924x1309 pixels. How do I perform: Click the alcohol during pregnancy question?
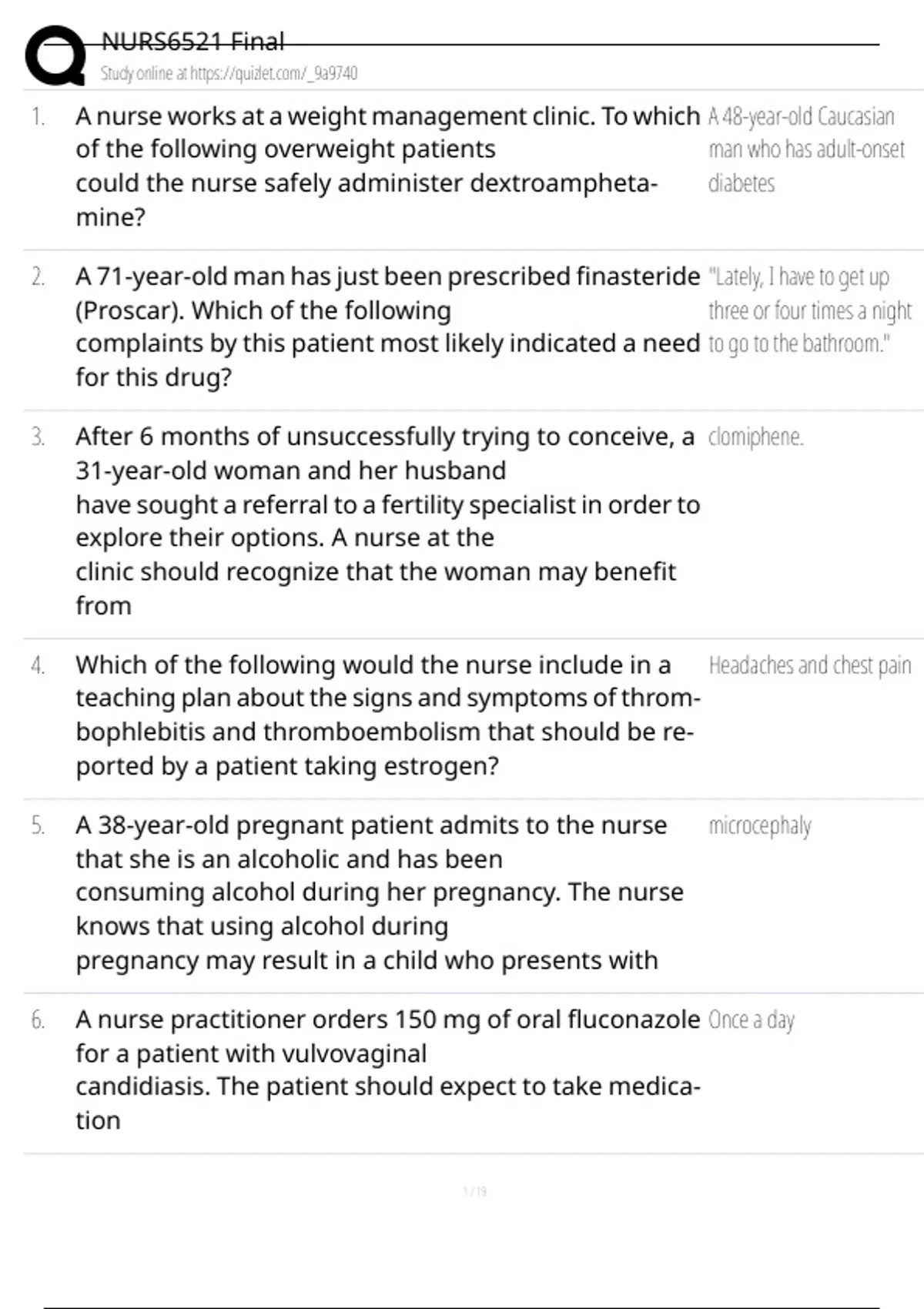377,892
